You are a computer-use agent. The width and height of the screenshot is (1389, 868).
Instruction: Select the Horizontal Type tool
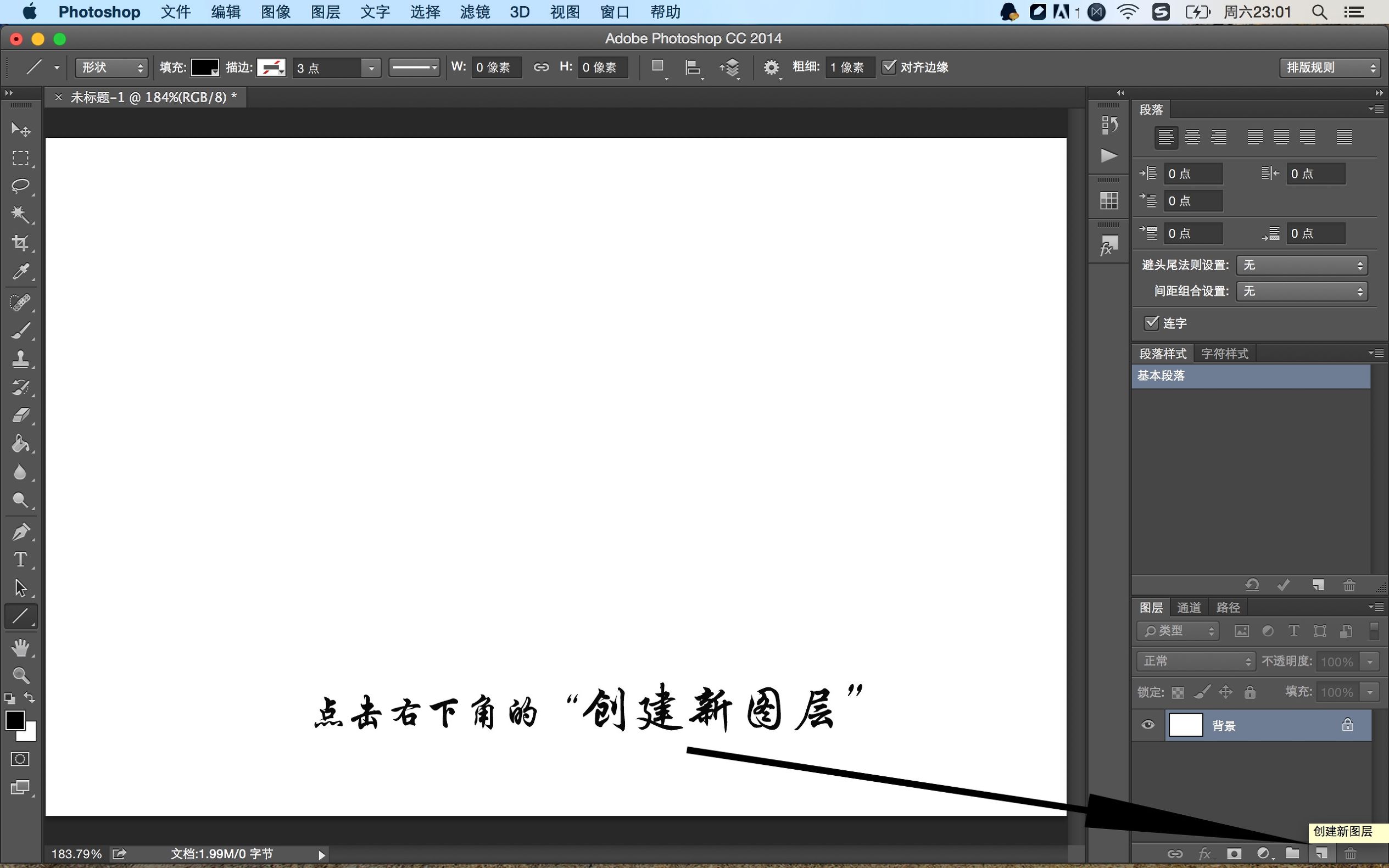[21, 559]
